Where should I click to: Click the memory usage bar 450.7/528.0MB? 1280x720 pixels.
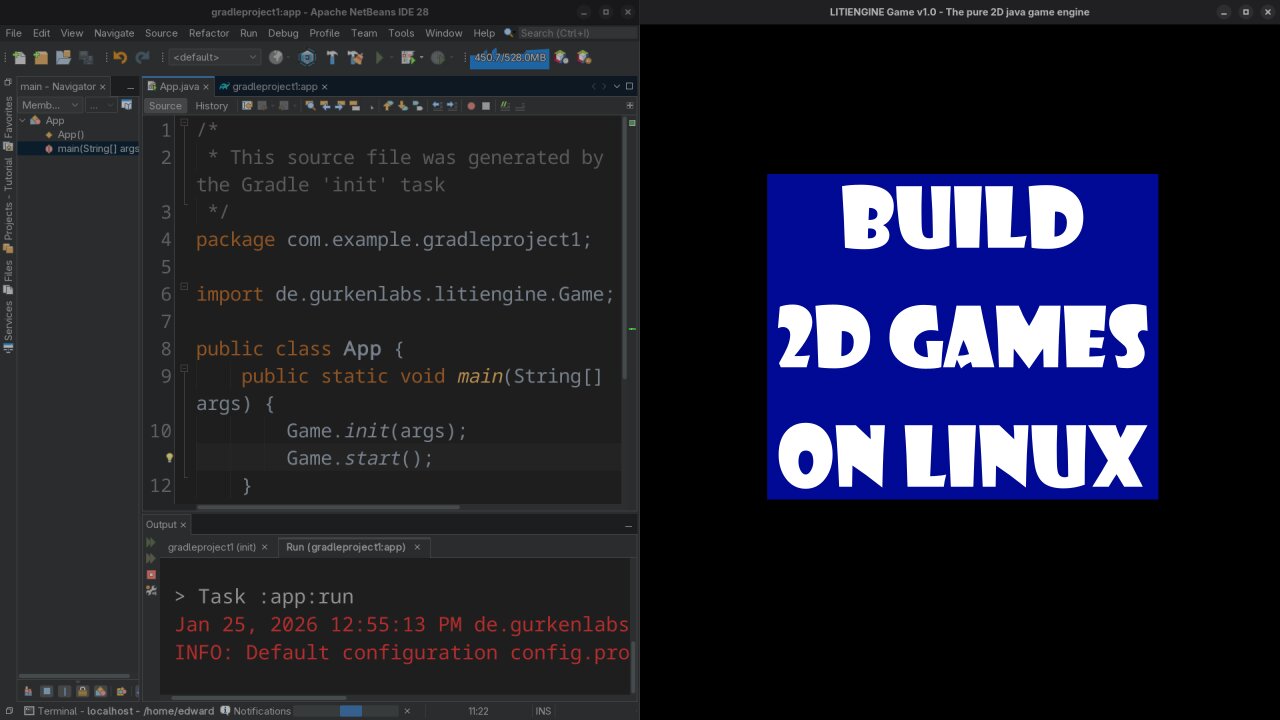[x=509, y=57]
